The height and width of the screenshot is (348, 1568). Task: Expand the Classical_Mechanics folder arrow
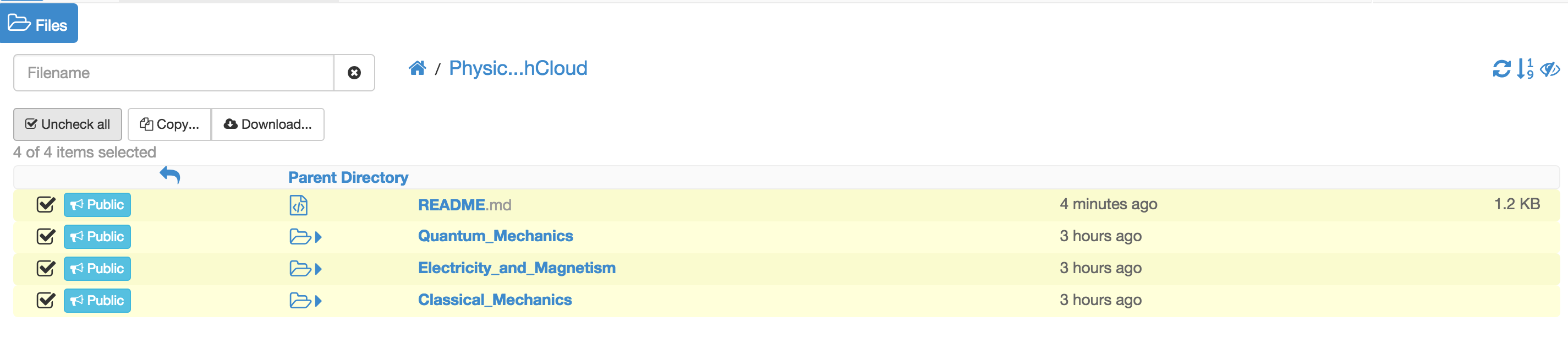(319, 301)
